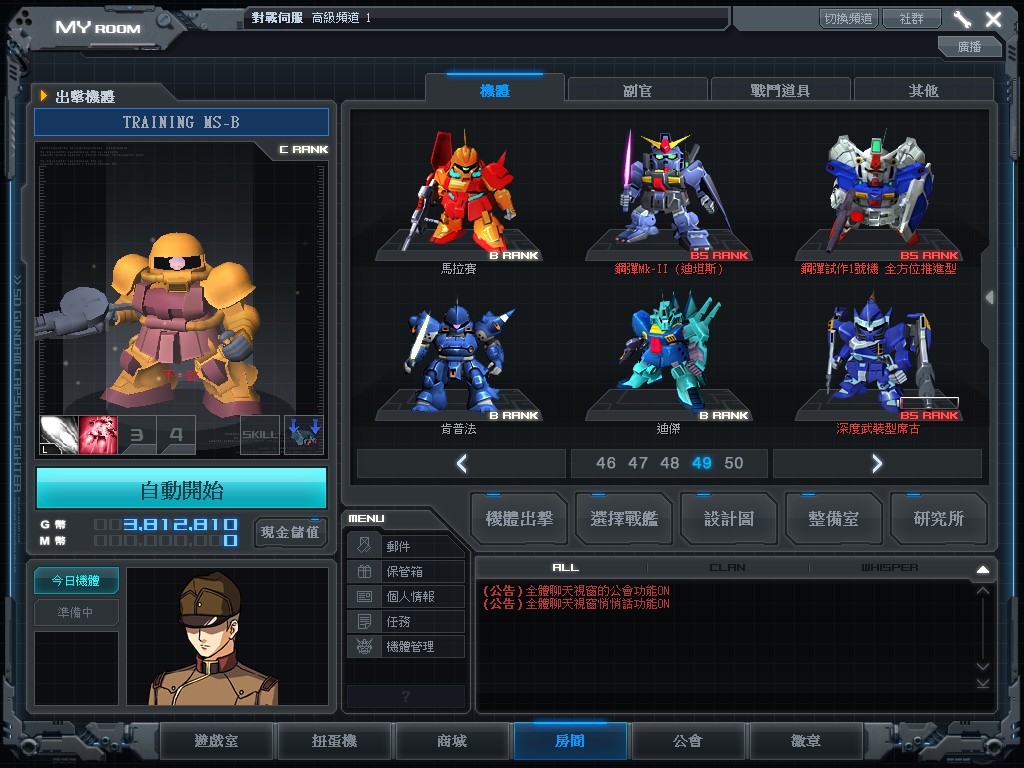Switch to the 副官 tab
The image size is (1024, 768).
point(637,91)
